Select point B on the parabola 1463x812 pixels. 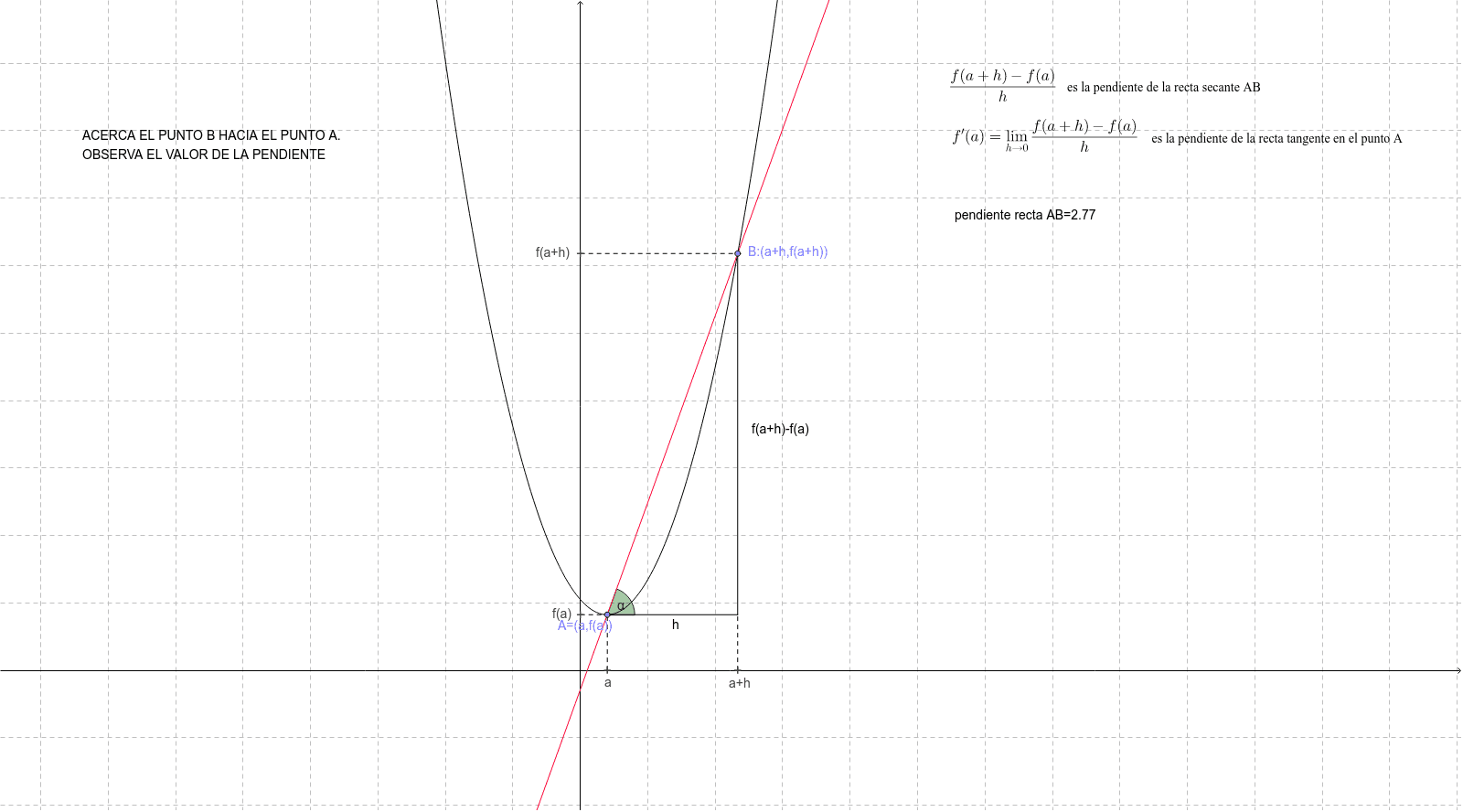[x=738, y=253]
